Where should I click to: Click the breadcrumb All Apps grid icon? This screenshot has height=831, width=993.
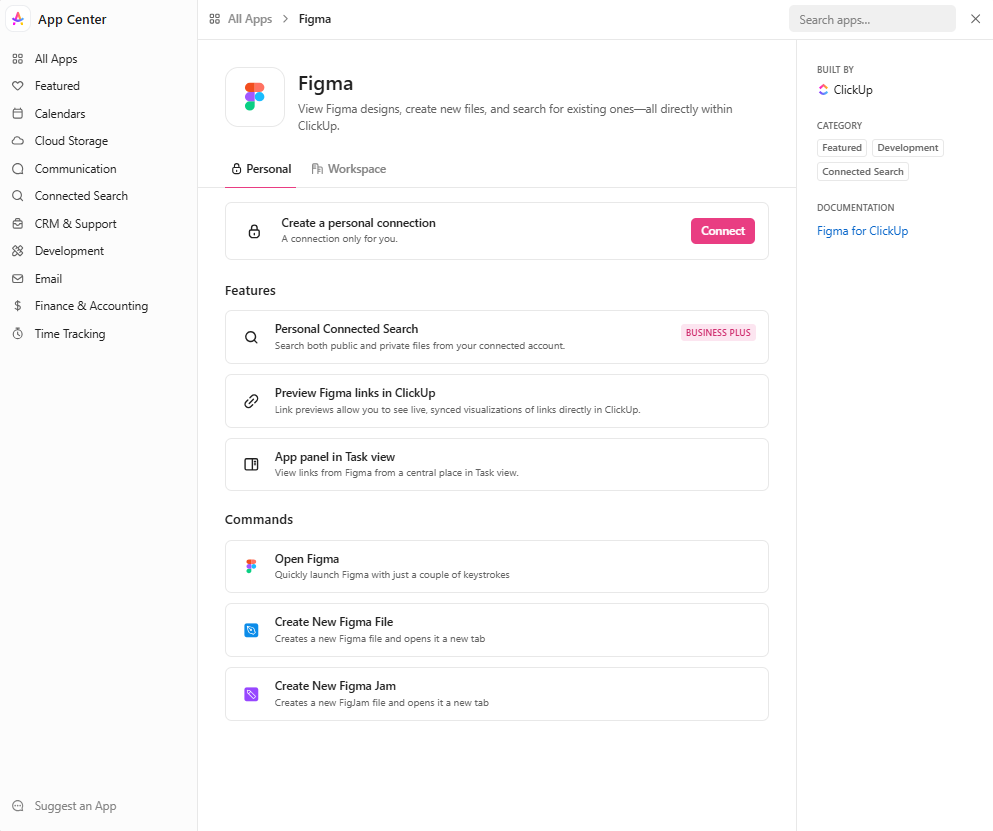click(x=215, y=19)
